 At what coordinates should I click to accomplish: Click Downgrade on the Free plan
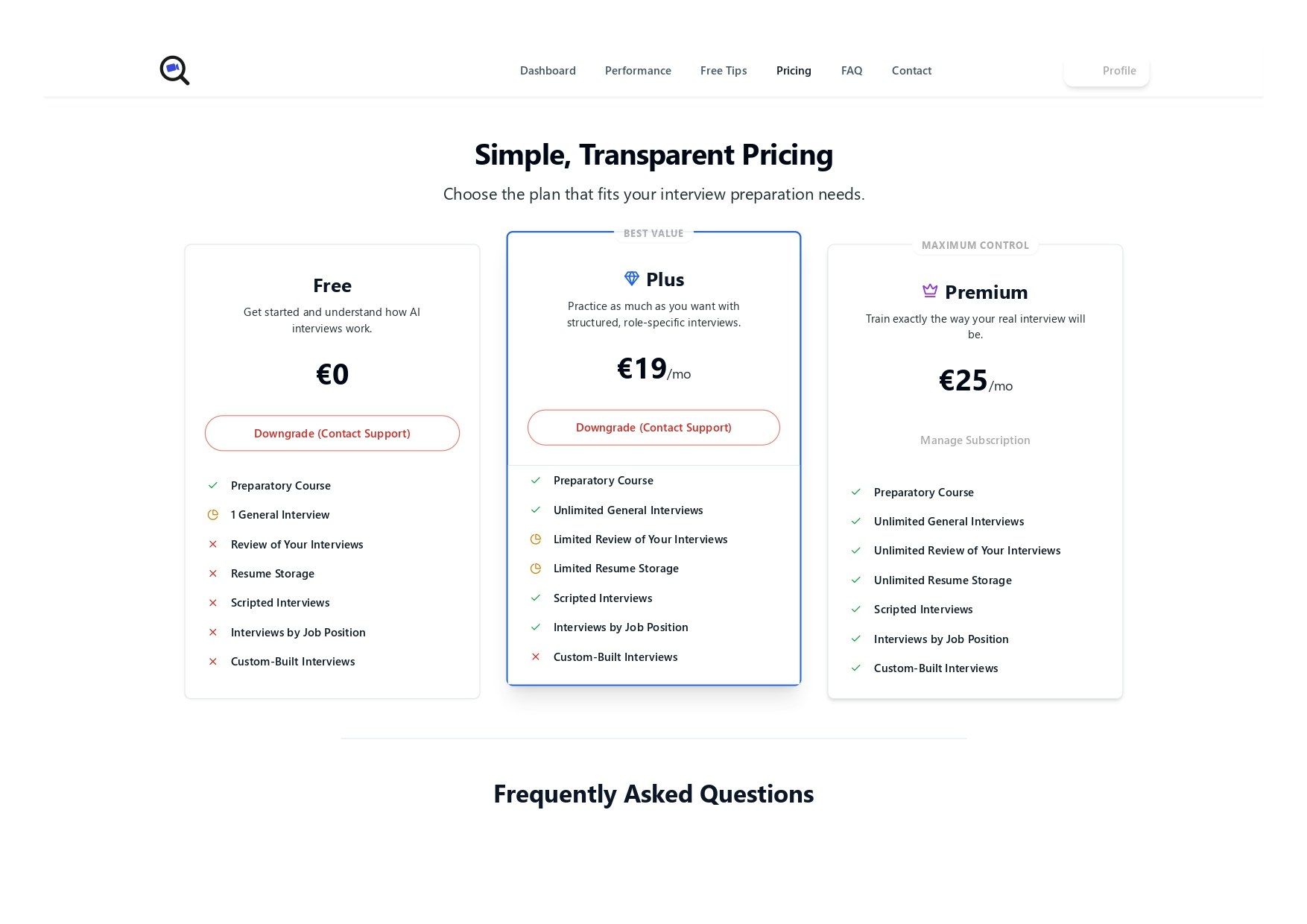click(332, 433)
